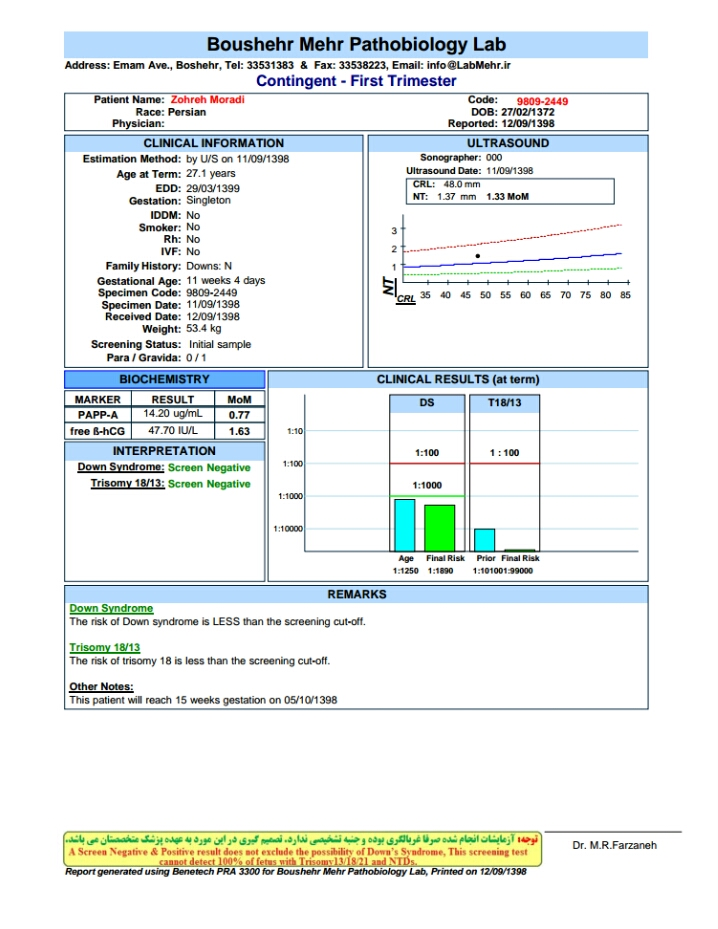Screen dimensions: 718x929
Task: Click the green 'Trisomy 18/13' heading in Remarks
Action: click(105, 648)
